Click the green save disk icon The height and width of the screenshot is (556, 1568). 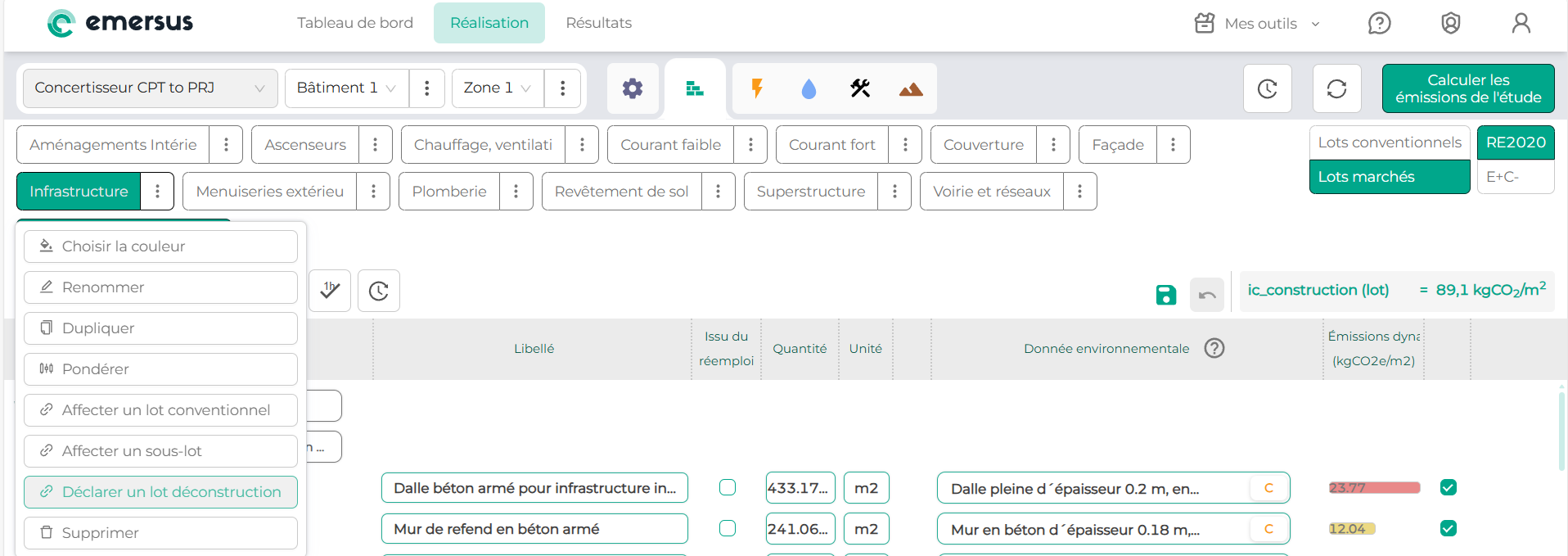pos(1166,295)
